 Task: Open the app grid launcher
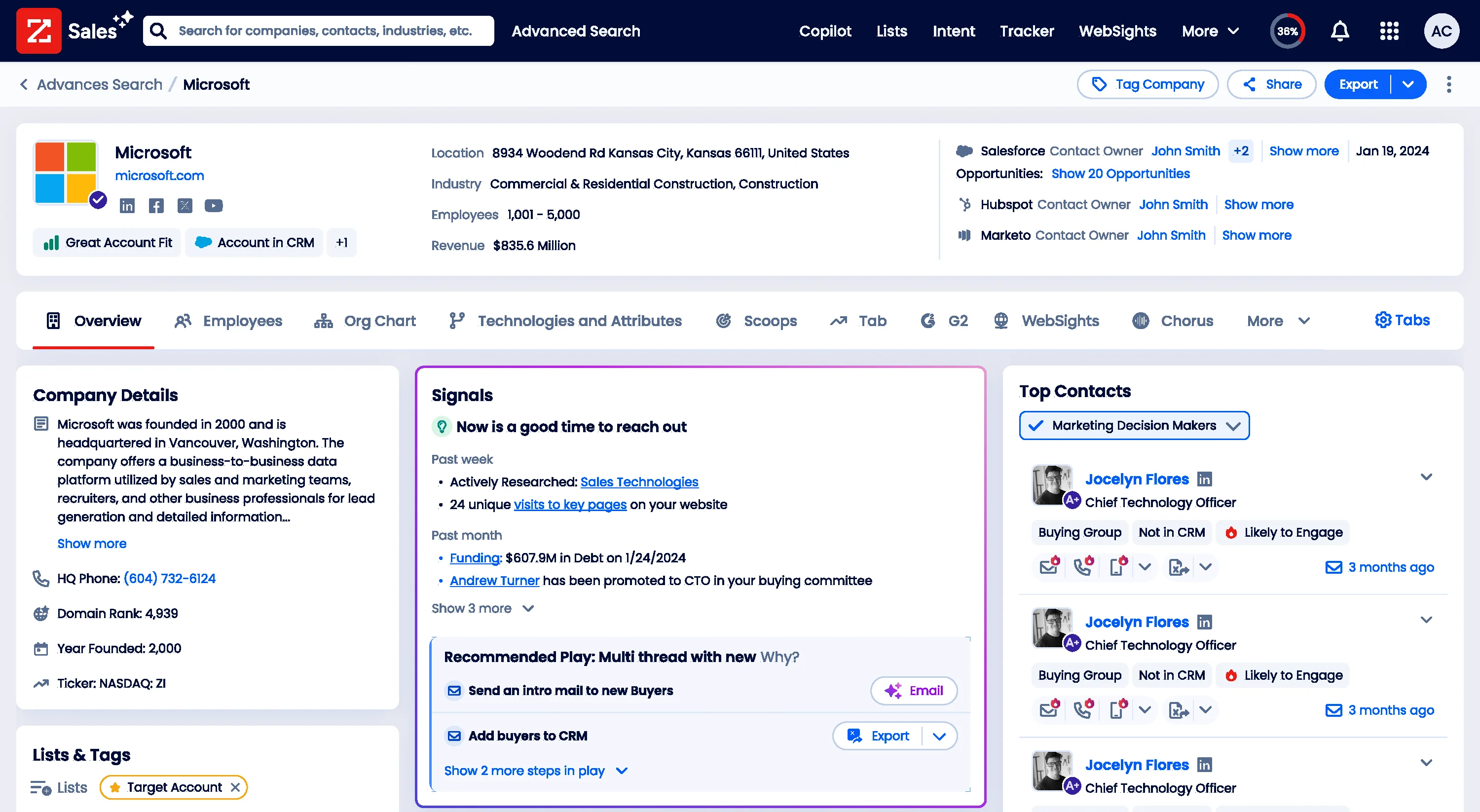pos(1389,31)
